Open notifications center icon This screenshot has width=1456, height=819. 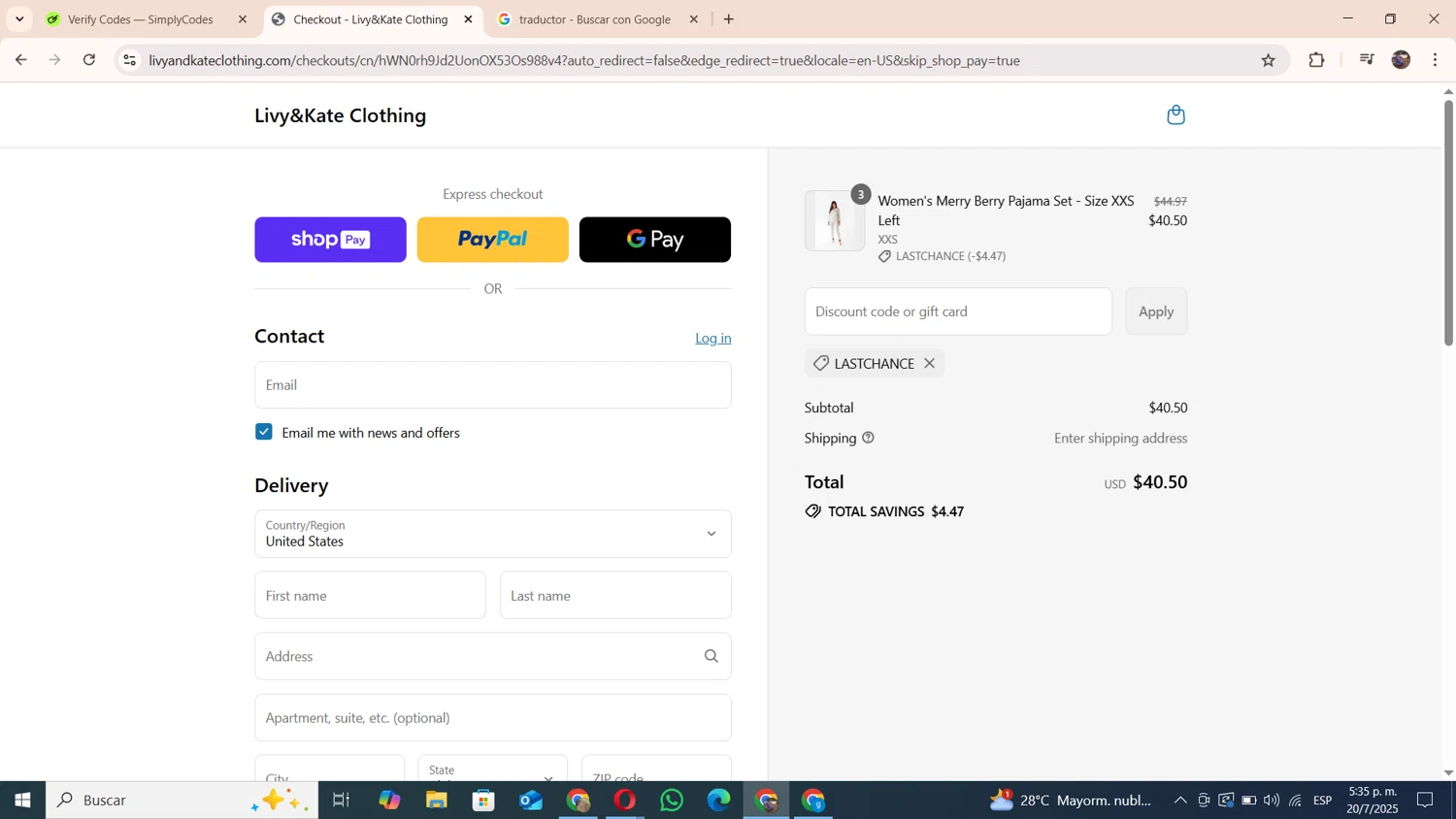coord(1425,801)
